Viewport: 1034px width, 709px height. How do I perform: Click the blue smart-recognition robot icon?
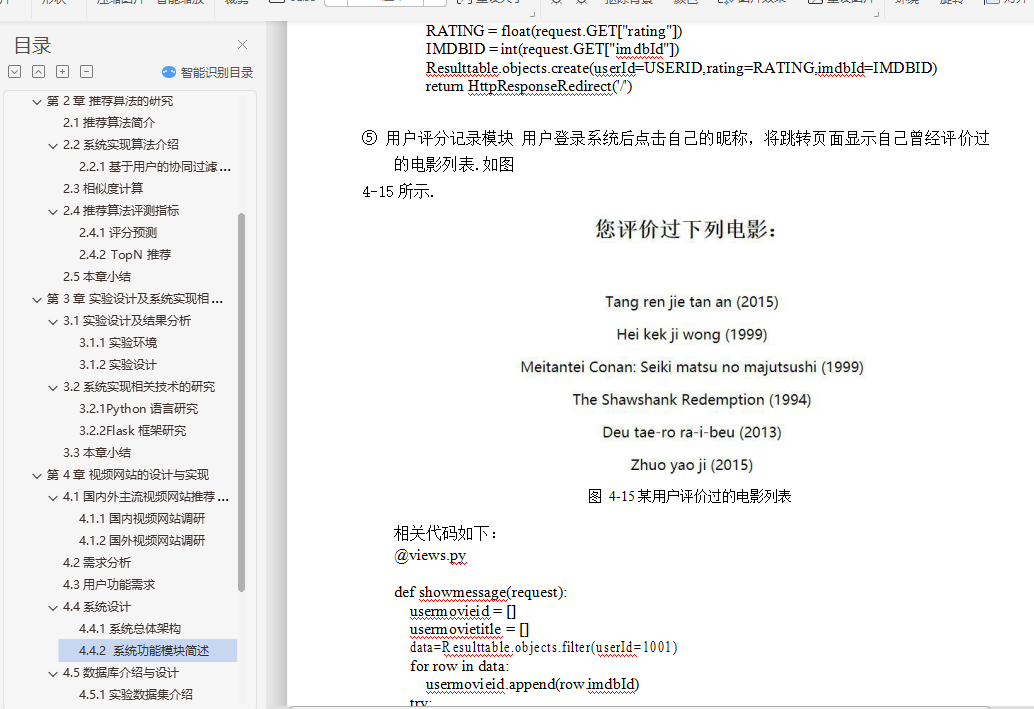169,72
